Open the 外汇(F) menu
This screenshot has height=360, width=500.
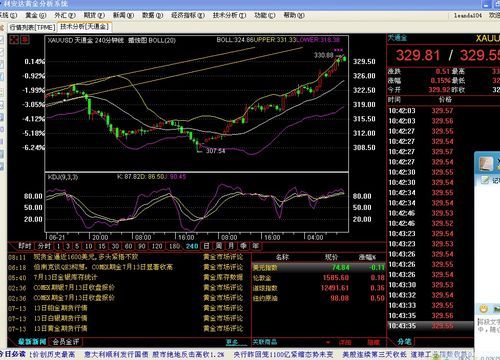(x=65, y=15)
